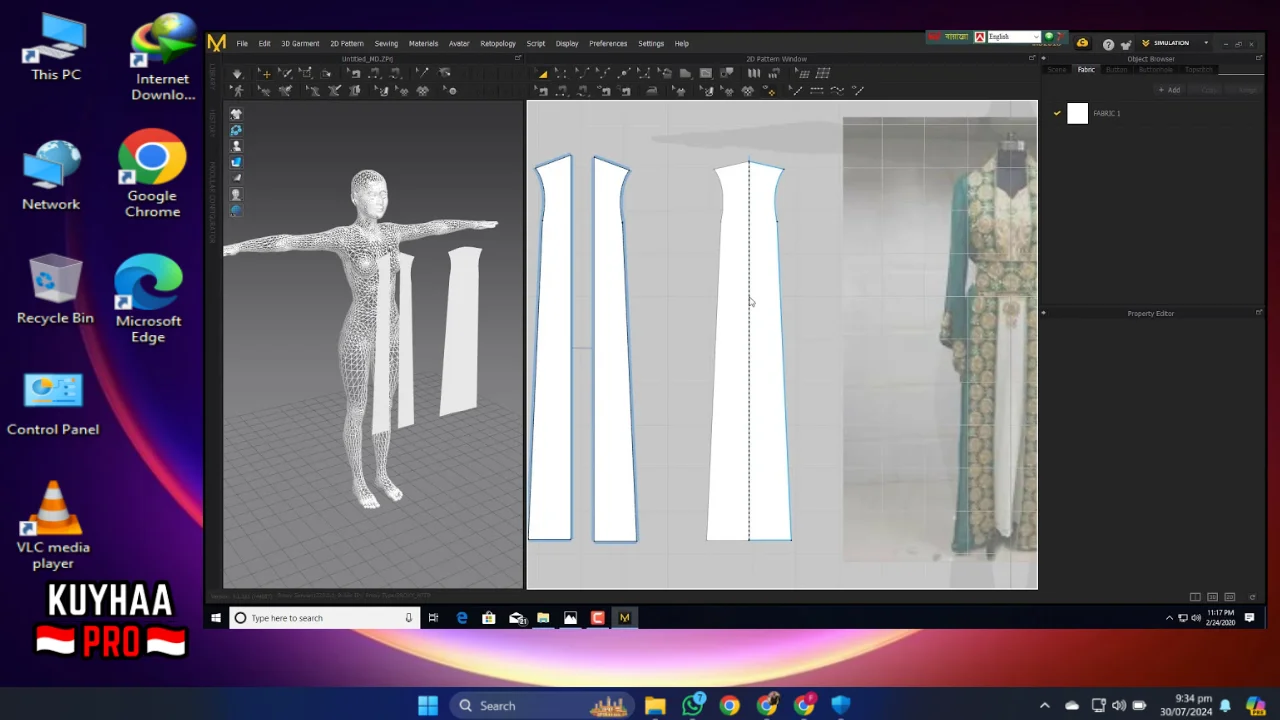Toggle blue circular mesh display icon in 3D sidebar
The height and width of the screenshot is (720, 1280).
[236, 130]
